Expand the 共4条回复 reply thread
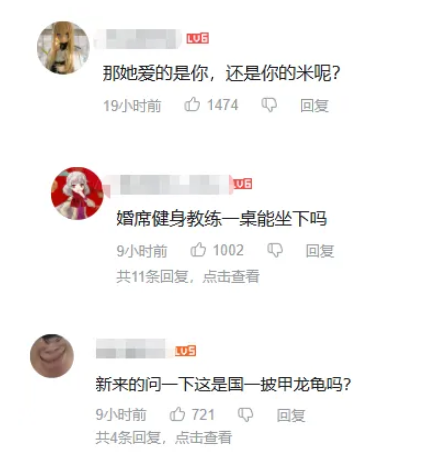Viewport: 432px width, 463px height. 164,437
